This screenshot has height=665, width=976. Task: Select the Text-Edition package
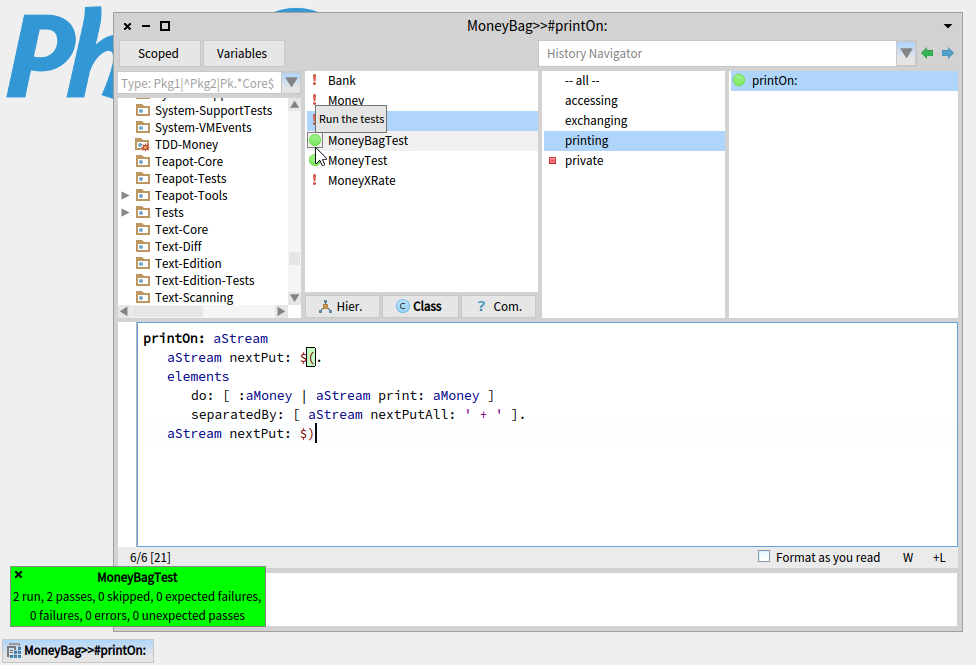click(x=188, y=263)
